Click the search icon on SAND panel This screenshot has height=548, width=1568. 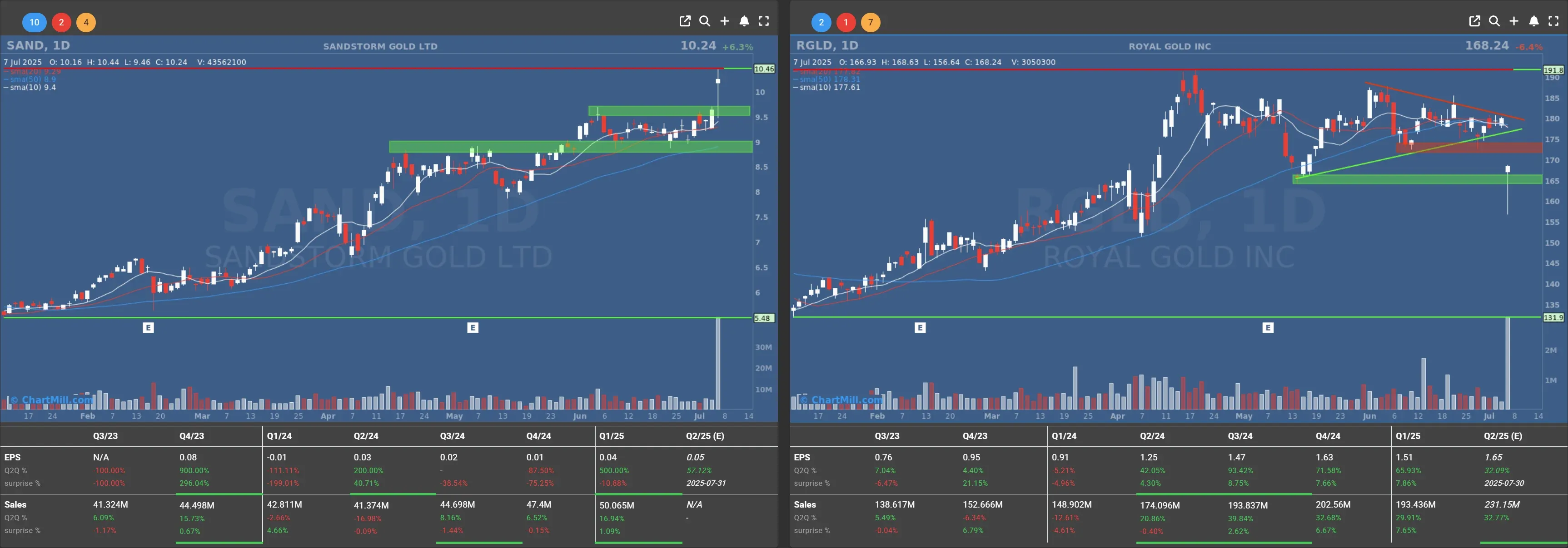704,21
